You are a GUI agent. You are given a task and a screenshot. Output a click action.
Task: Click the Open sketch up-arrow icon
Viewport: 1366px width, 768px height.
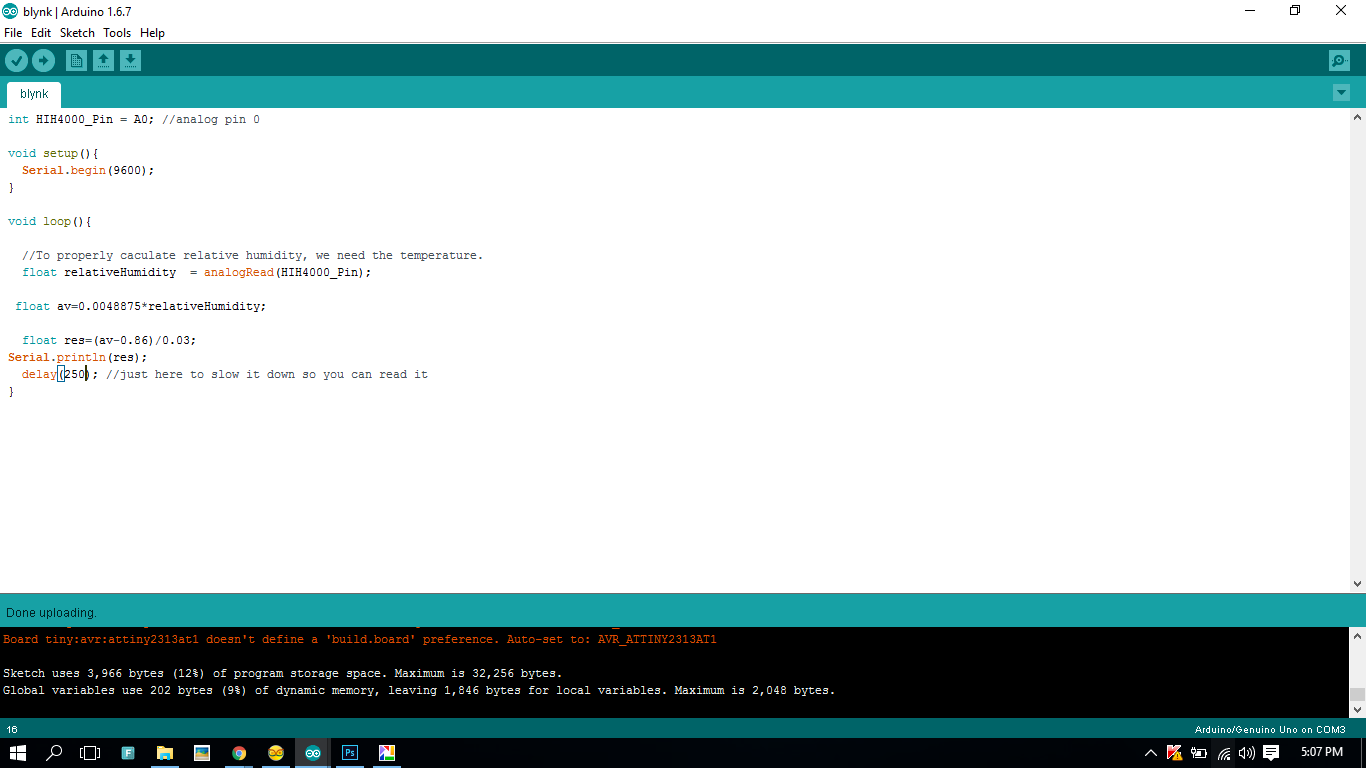103,61
